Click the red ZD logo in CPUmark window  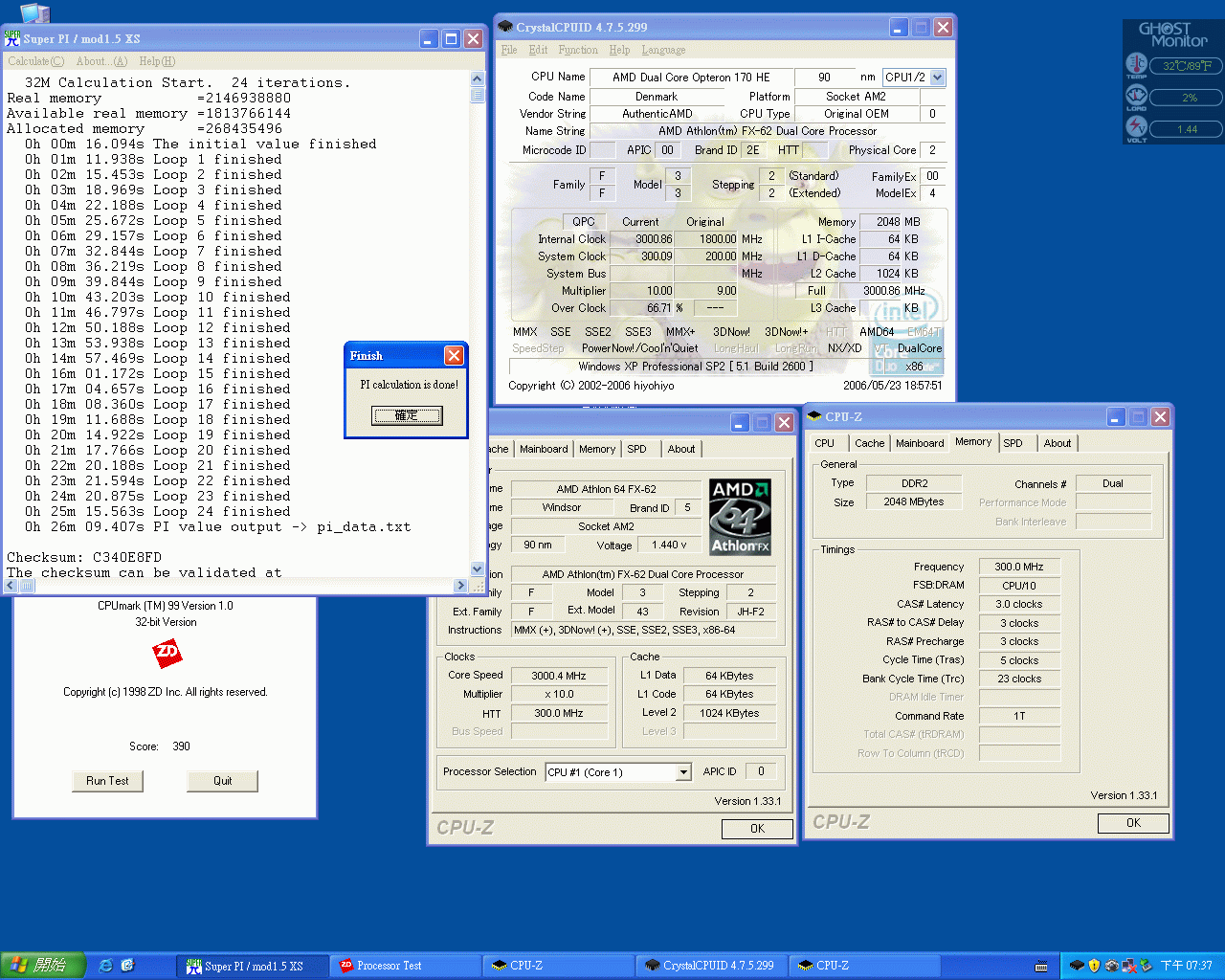[167, 654]
